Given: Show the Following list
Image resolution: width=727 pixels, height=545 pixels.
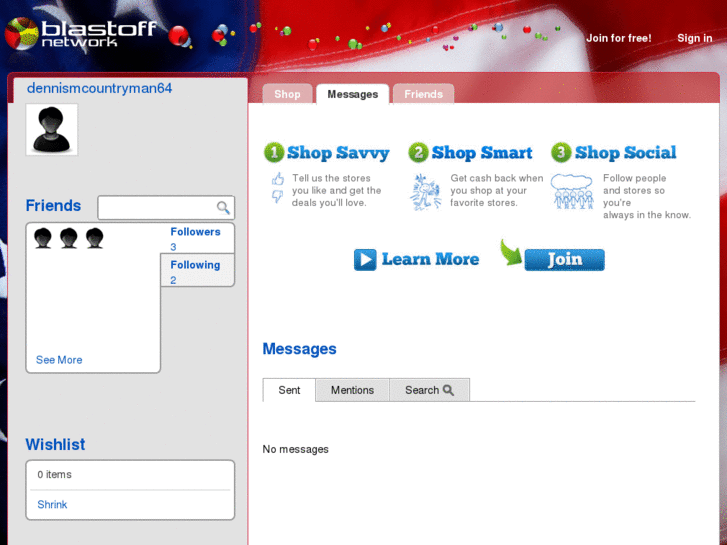Looking at the screenshot, I should tap(195, 265).
